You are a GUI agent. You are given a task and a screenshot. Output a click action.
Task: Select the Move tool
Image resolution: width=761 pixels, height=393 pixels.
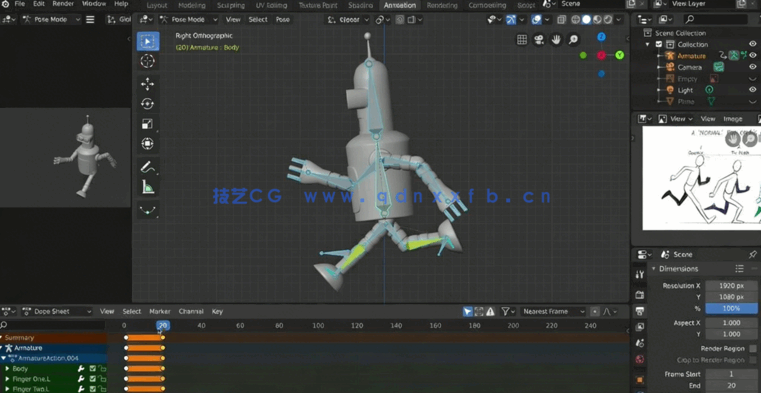click(148, 84)
